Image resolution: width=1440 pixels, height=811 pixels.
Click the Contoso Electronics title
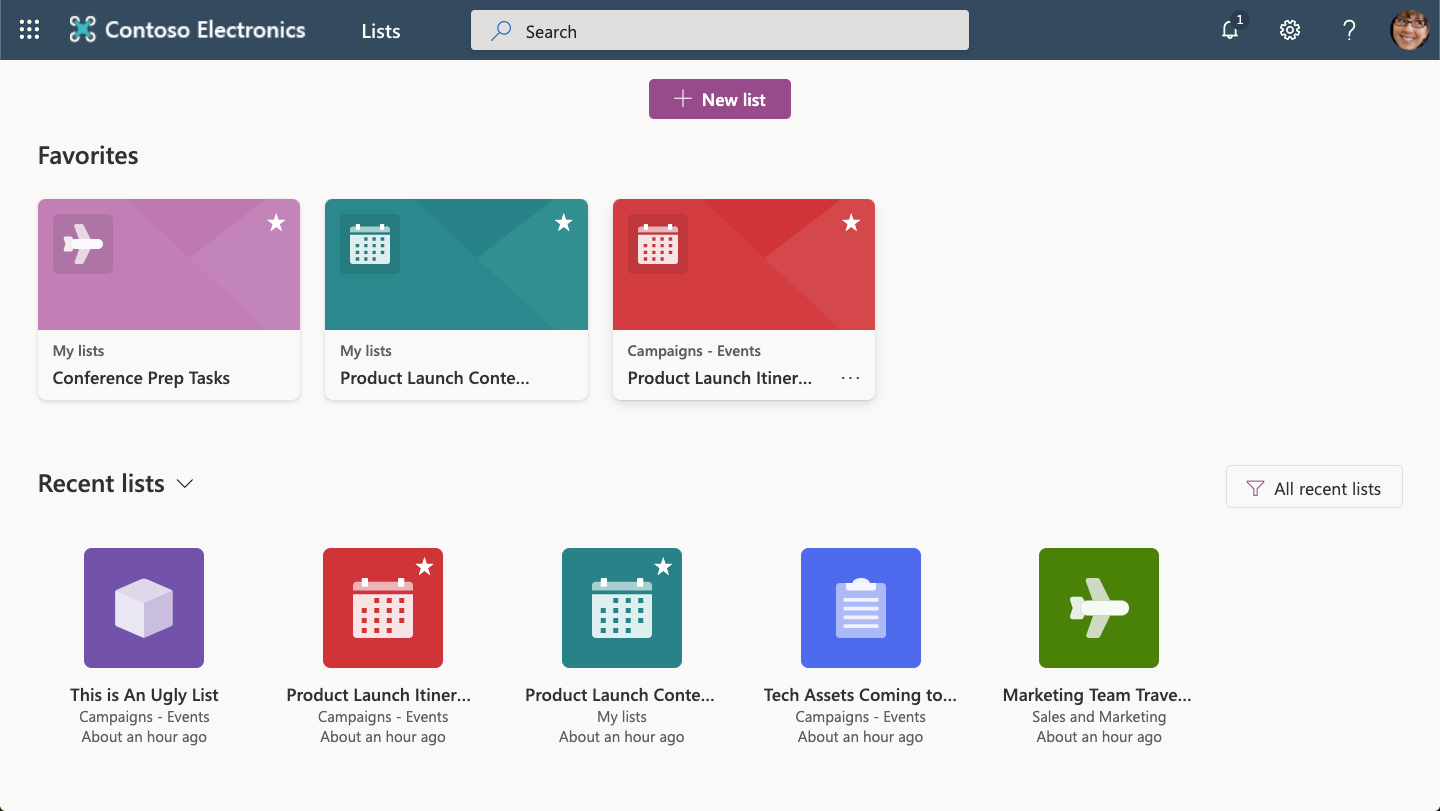tap(205, 30)
